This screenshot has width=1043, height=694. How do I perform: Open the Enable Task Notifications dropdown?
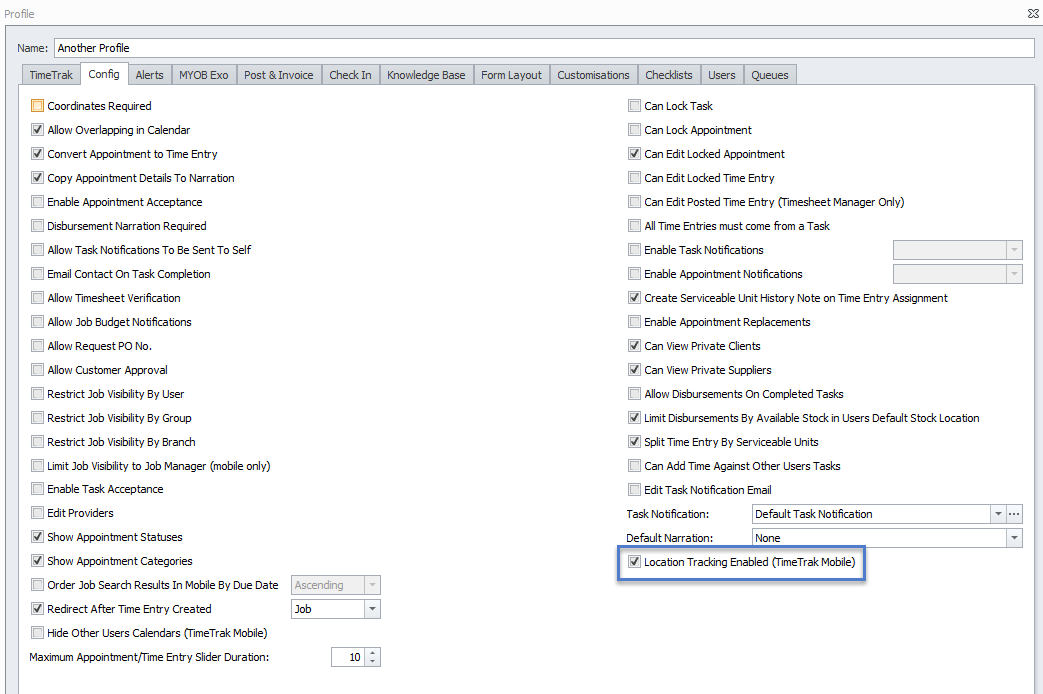tap(1015, 250)
